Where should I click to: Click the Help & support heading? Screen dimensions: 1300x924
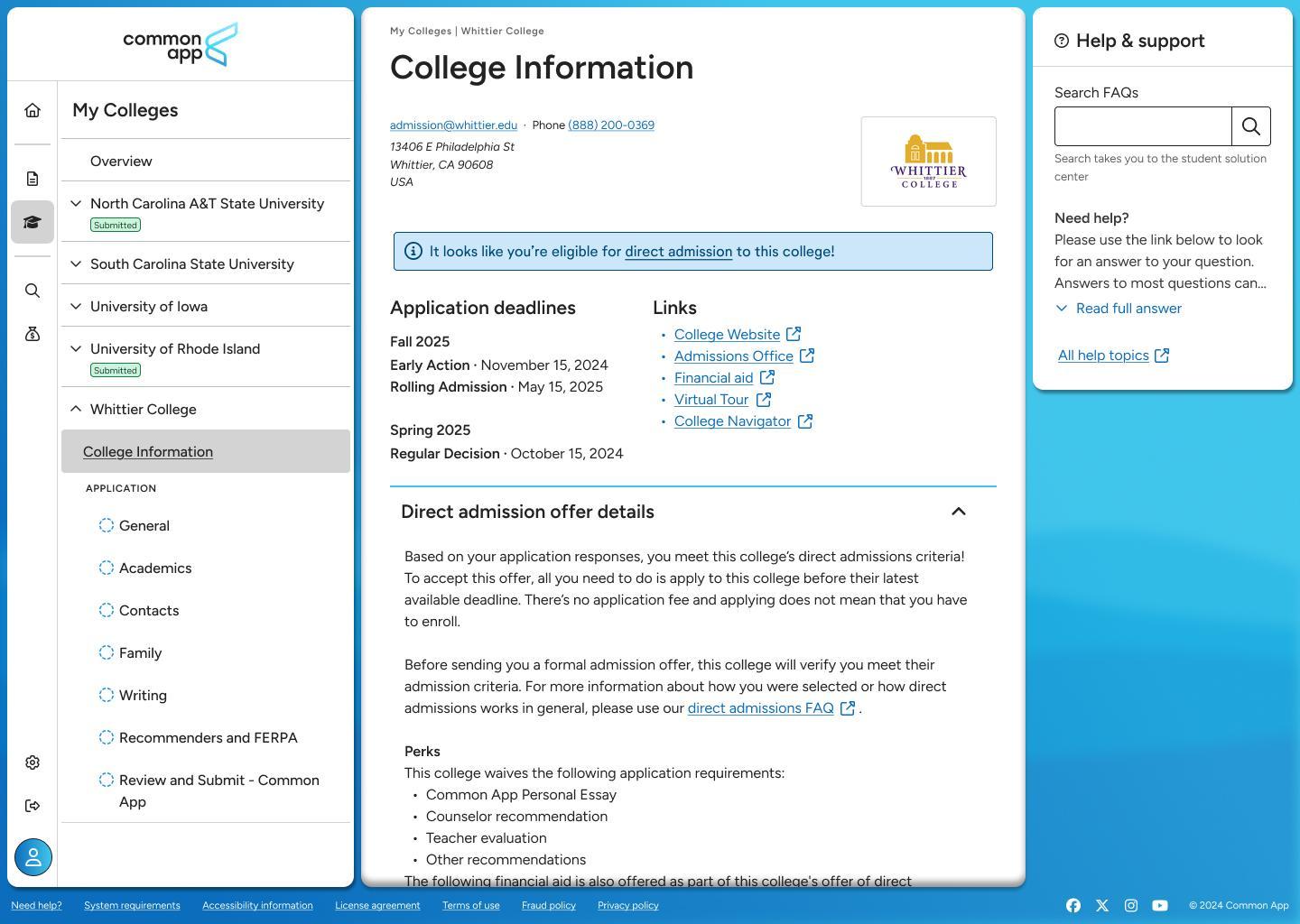1140,41
